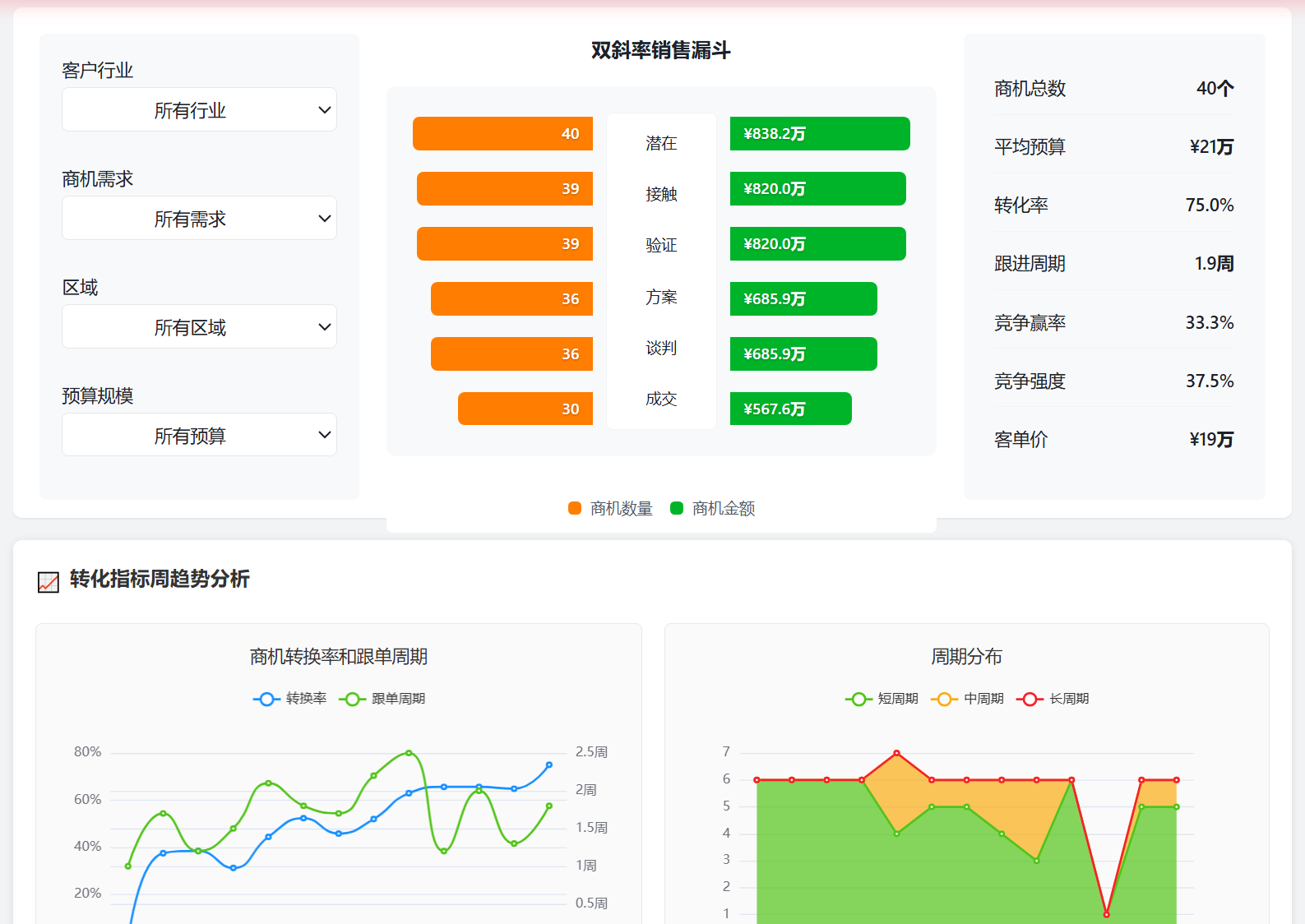Screen dimensions: 1305x924
Task: Click the trend chart icon beside 转化指标周趋势分析
Action: [49, 582]
